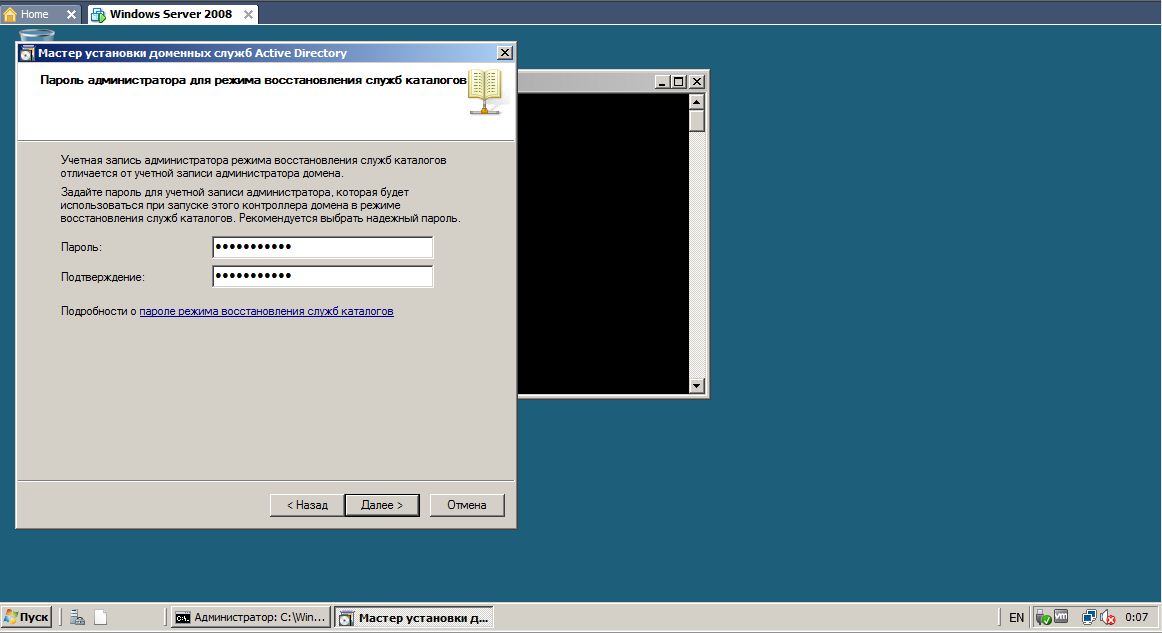The height and width of the screenshot is (633, 1162).
Task: Open the Пуск start menu
Action: [27, 617]
